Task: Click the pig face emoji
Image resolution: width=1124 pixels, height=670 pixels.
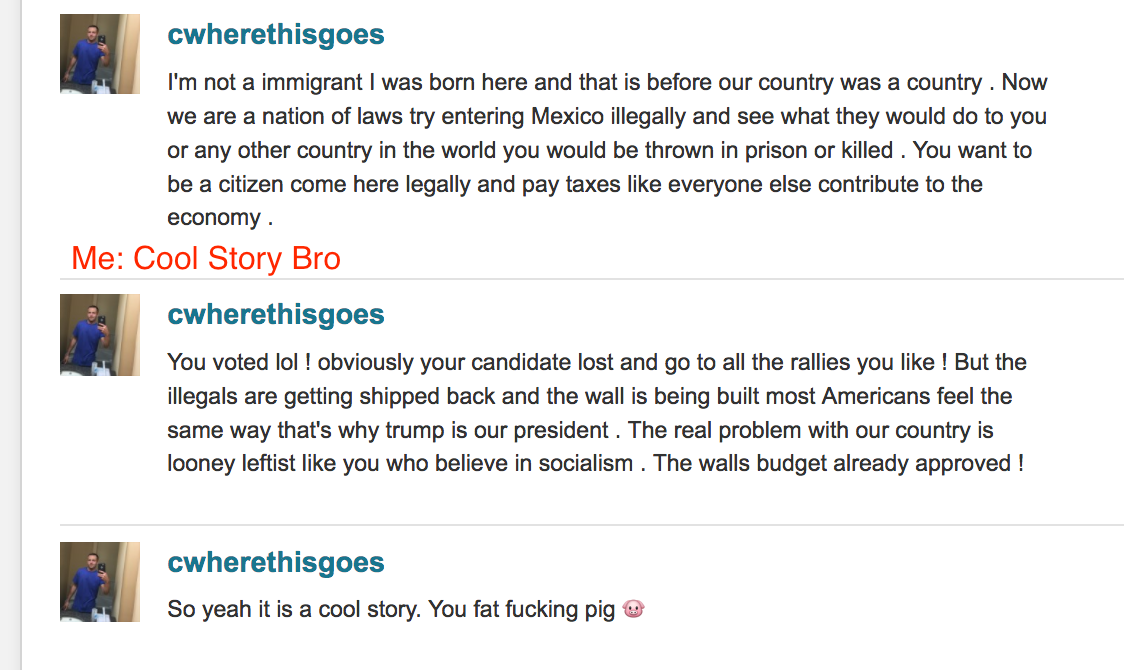Action: tap(634, 609)
